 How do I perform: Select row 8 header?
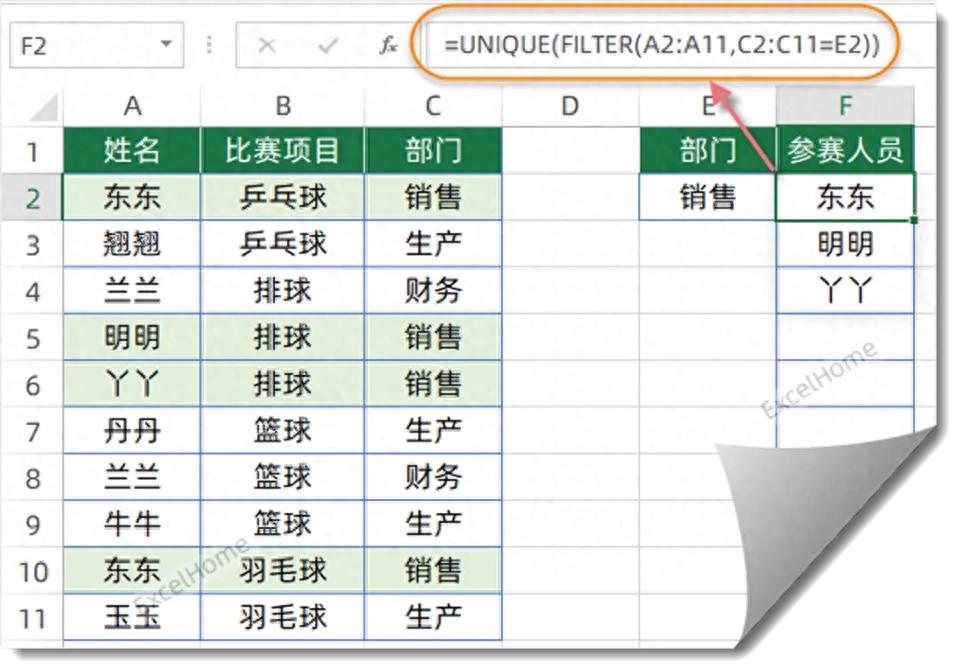pyautogui.click(x=32, y=478)
